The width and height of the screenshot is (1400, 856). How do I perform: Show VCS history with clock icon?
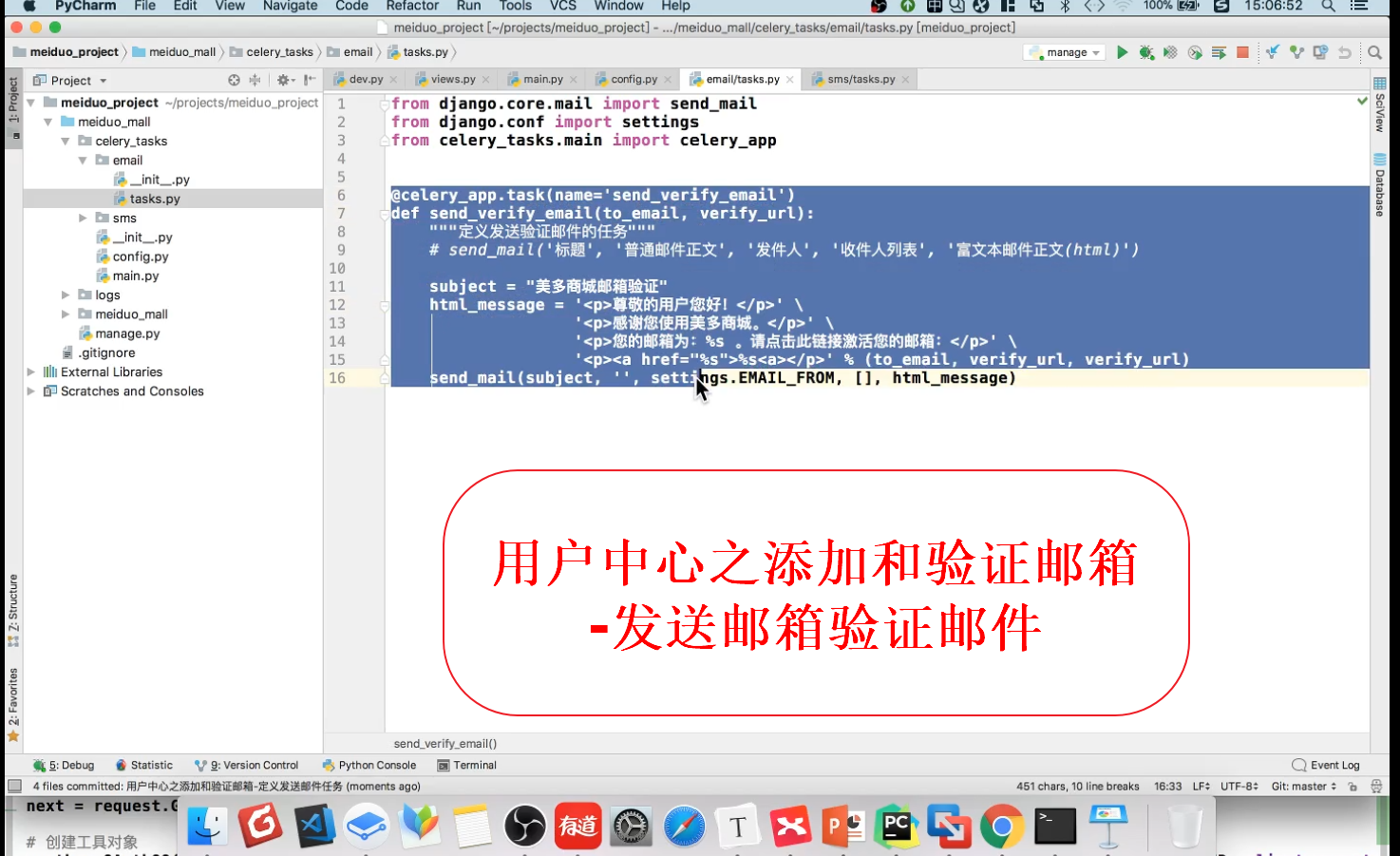pos(1320,52)
